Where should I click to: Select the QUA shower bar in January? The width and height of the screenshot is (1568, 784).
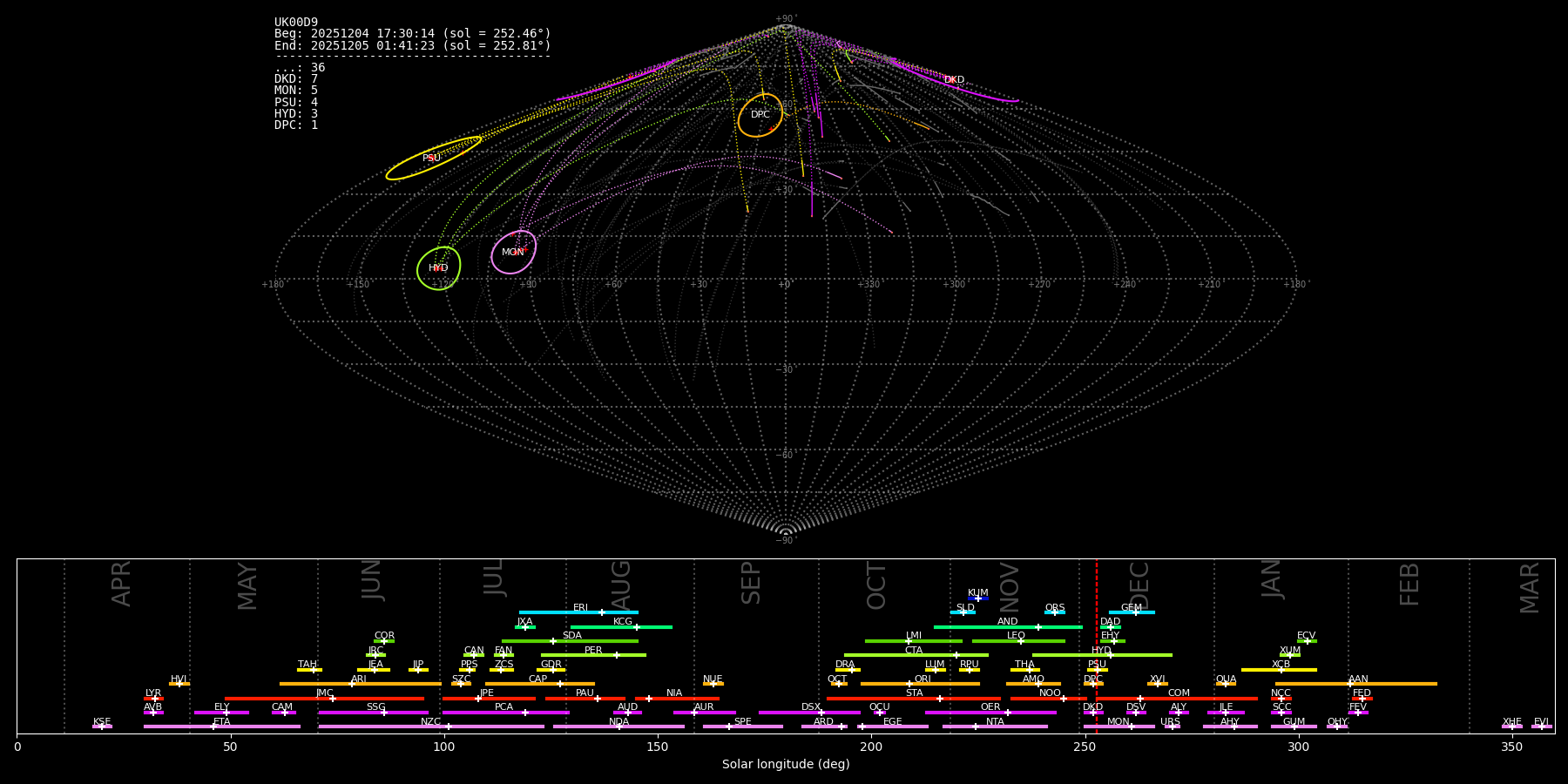click(1226, 684)
